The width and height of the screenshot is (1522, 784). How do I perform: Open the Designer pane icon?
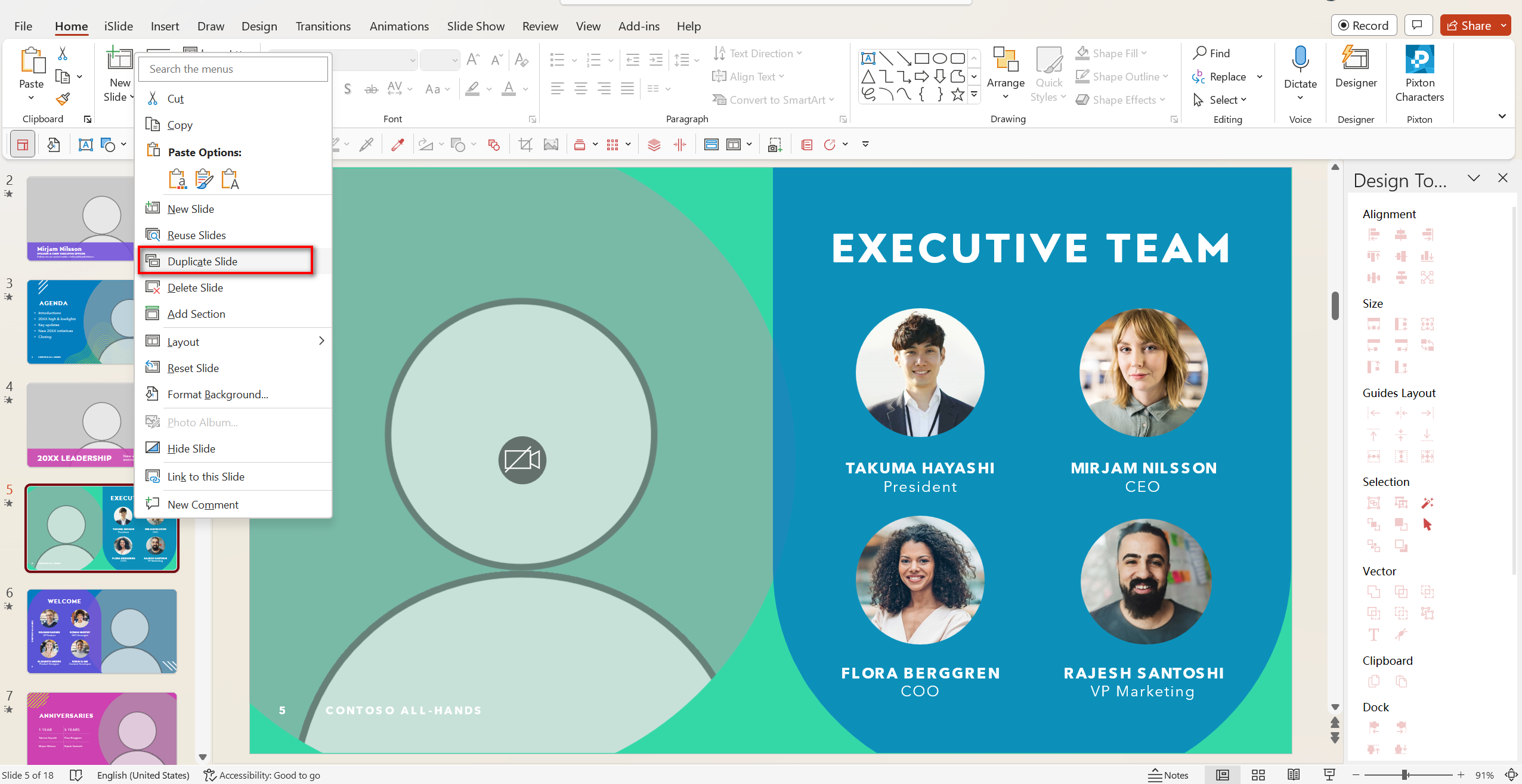pos(1356,60)
